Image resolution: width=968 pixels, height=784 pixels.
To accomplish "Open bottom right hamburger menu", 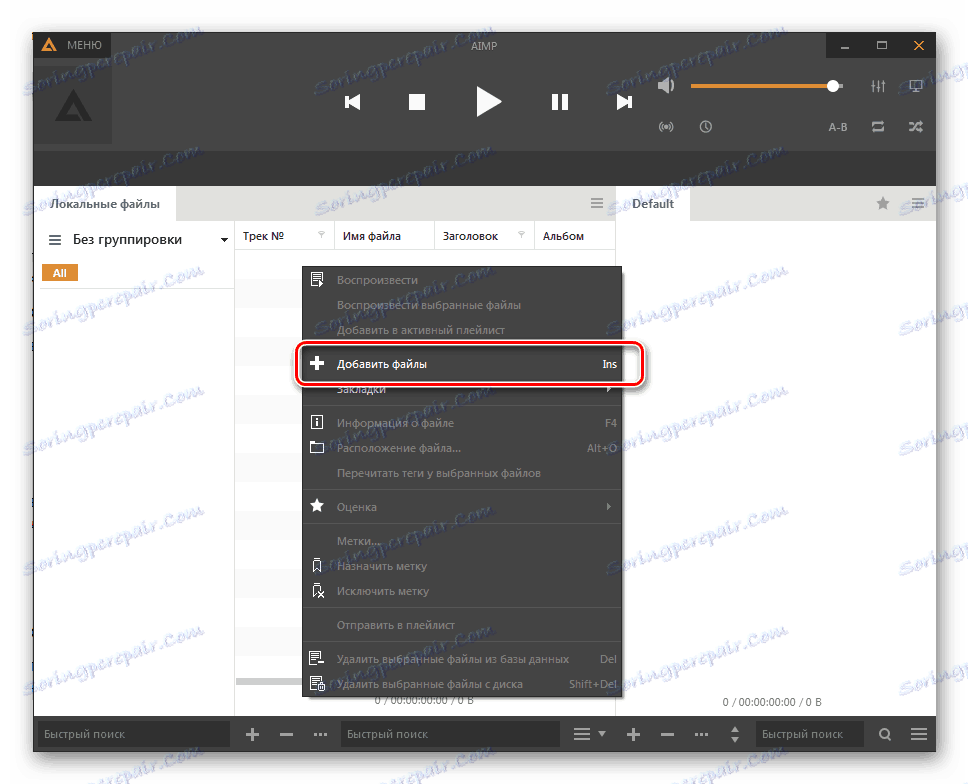I will [919, 734].
